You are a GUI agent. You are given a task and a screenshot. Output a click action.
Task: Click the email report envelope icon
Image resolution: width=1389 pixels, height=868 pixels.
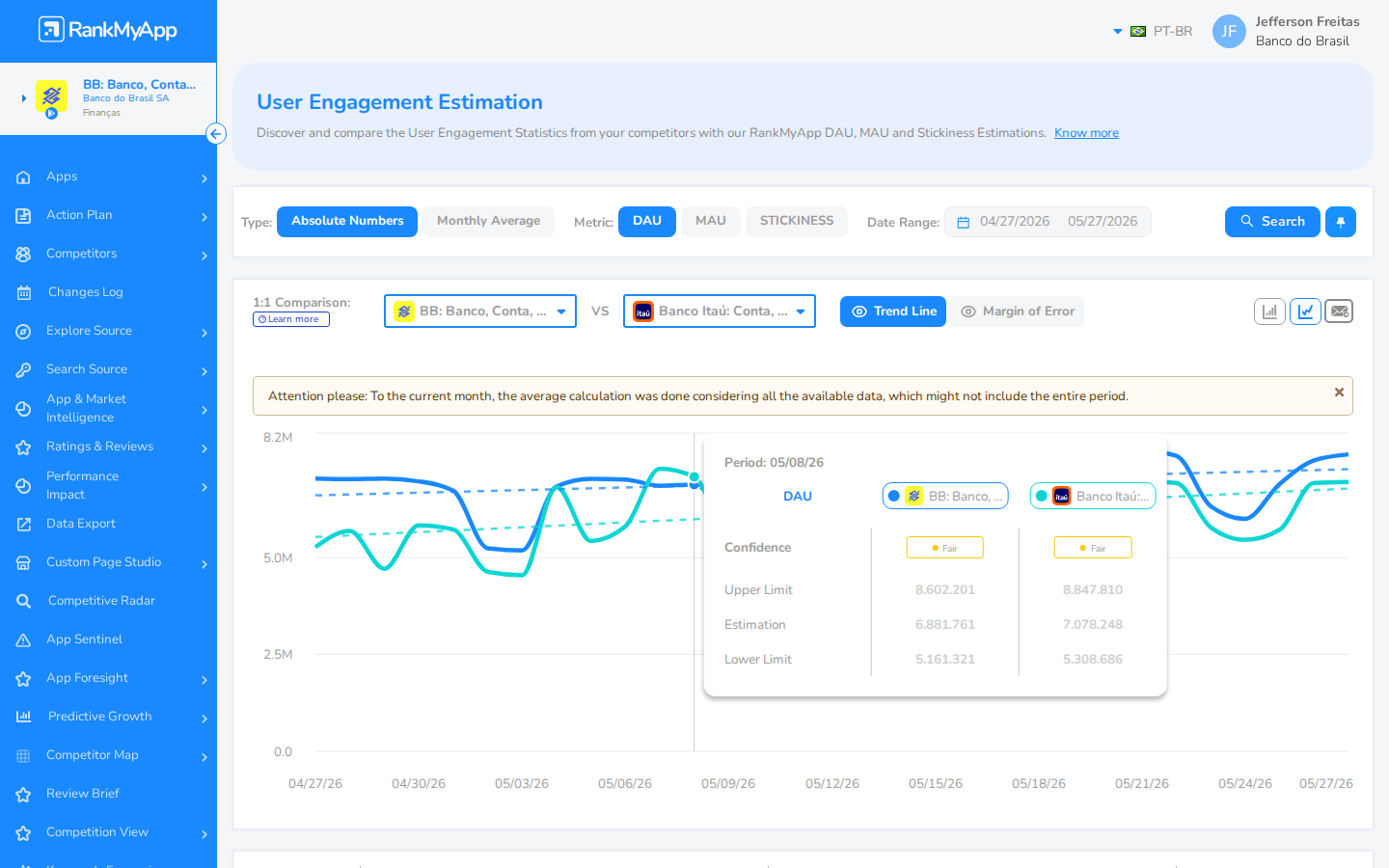1339,312
